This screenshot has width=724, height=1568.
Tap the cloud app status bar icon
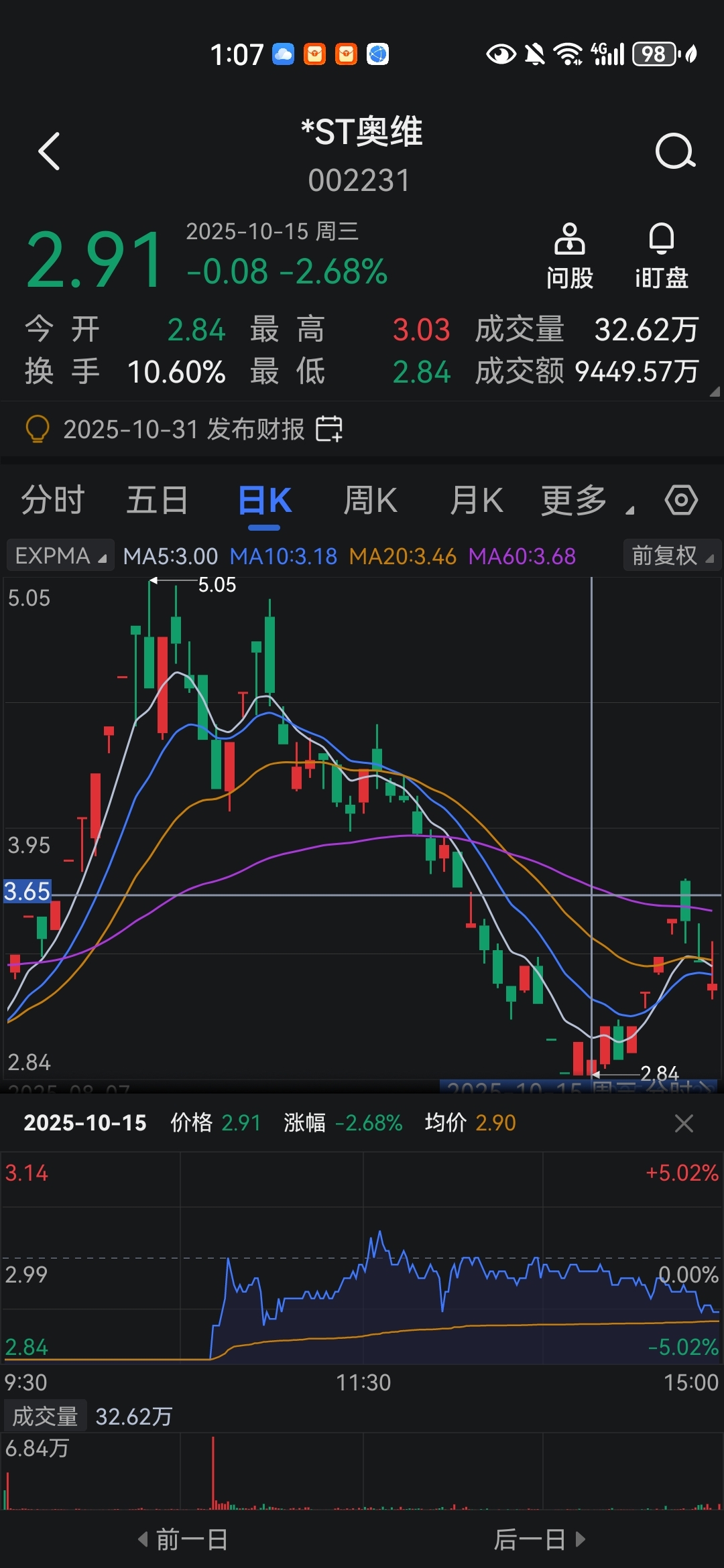283,54
